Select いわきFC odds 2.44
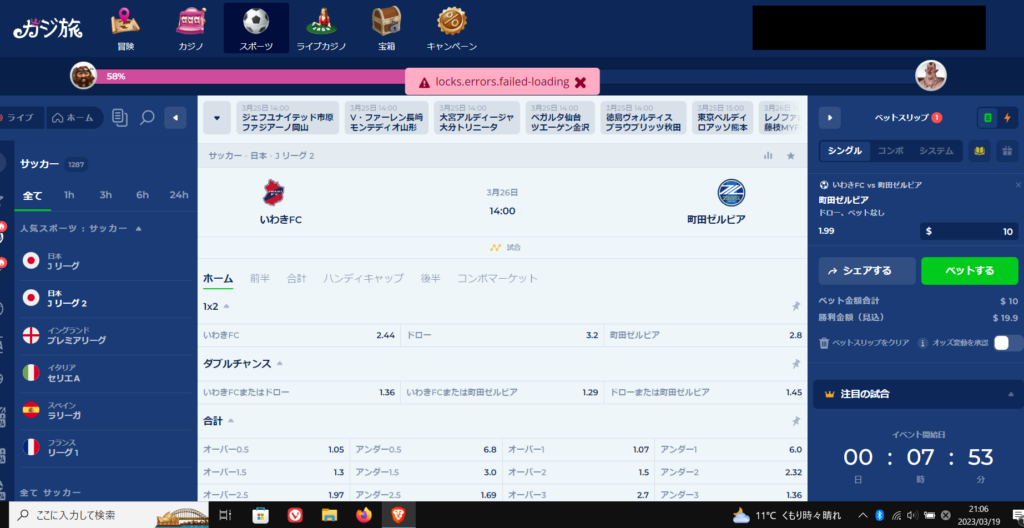 click(x=299, y=335)
